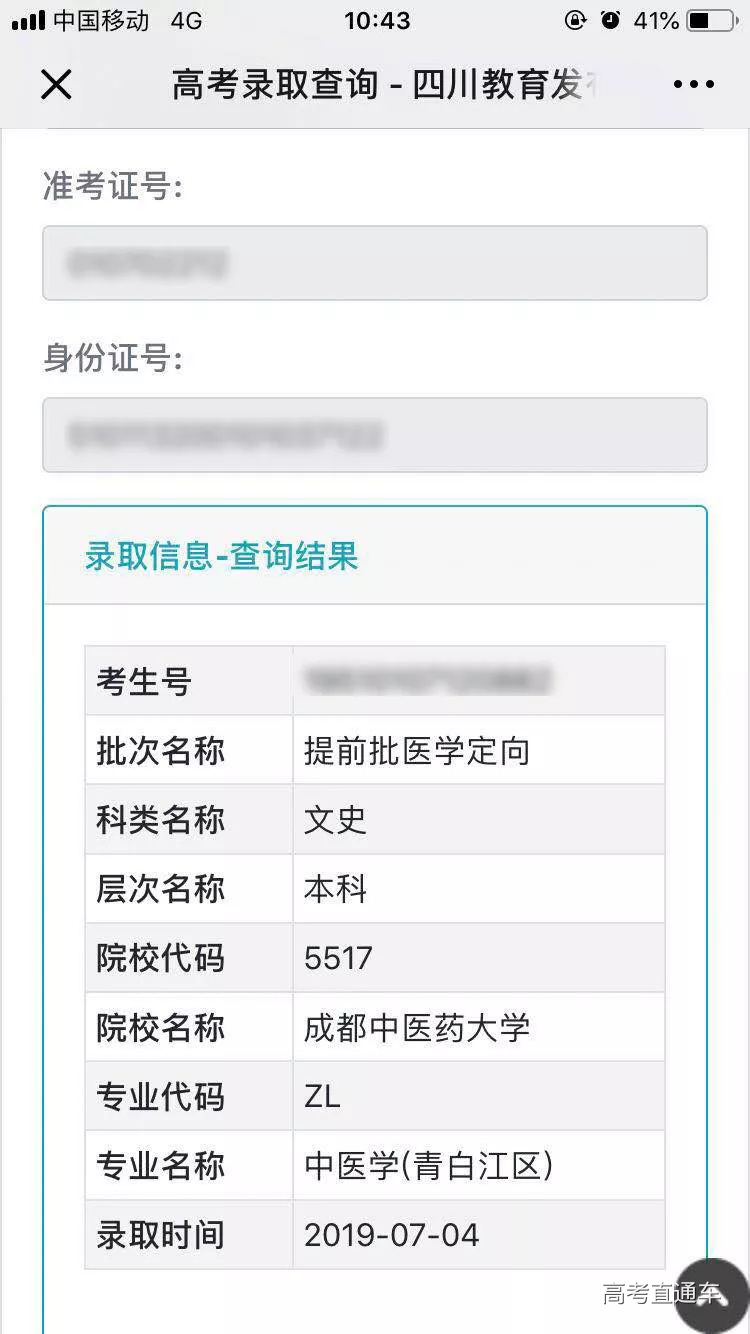Tap the scroll-to-top floating button
This screenshot has height=1334, width=750.
(x=710, y=1294)
